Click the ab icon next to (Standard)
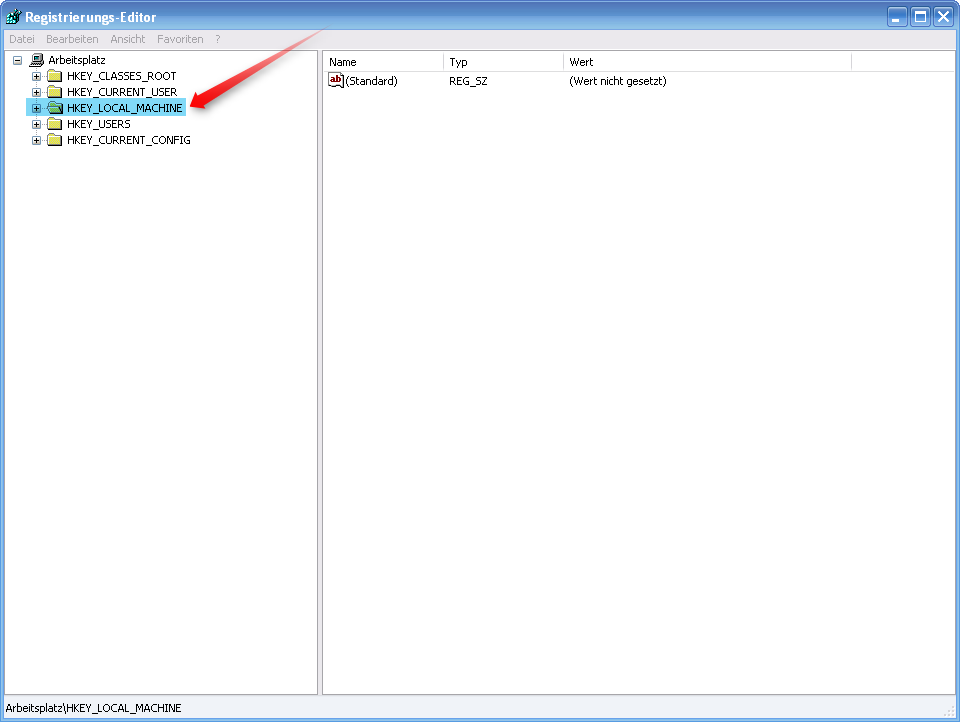This screenshot has width=960, height=722. (x=335, y=81)
